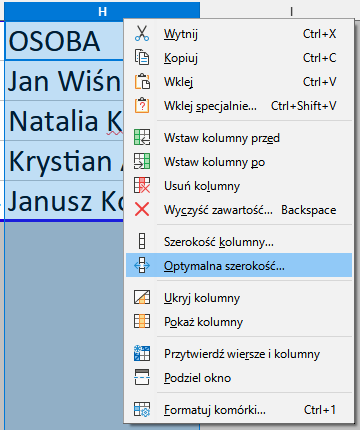The image size is (360, 430).
Task: Click the Usuń kolumny icon
Action: [142, 186]
